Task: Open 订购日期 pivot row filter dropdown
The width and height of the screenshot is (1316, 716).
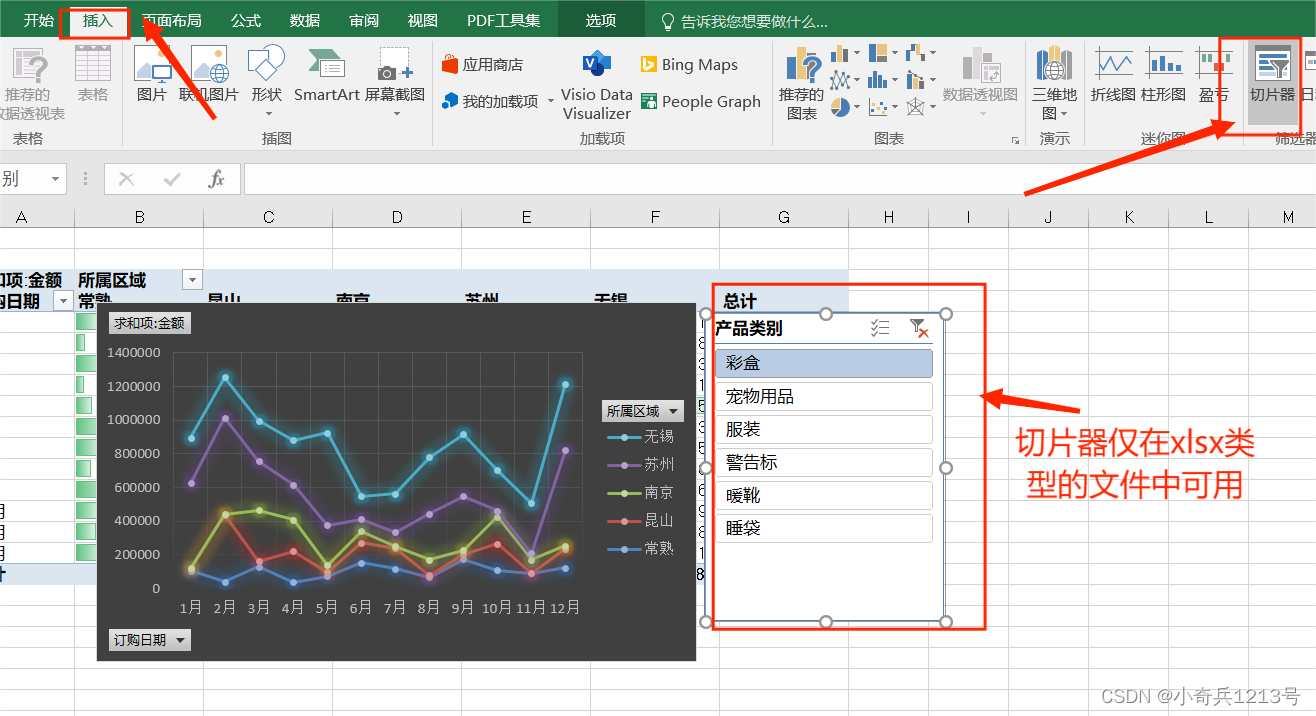Action: (63, 301)
